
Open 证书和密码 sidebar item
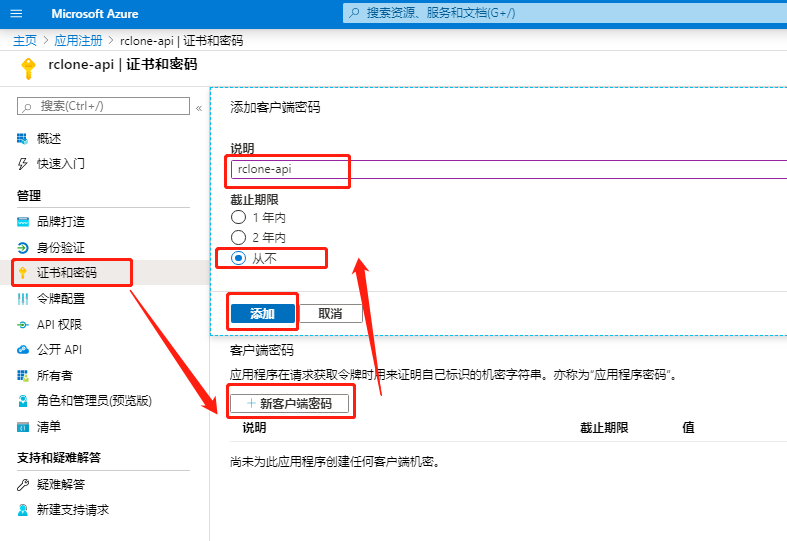[67, 273]
